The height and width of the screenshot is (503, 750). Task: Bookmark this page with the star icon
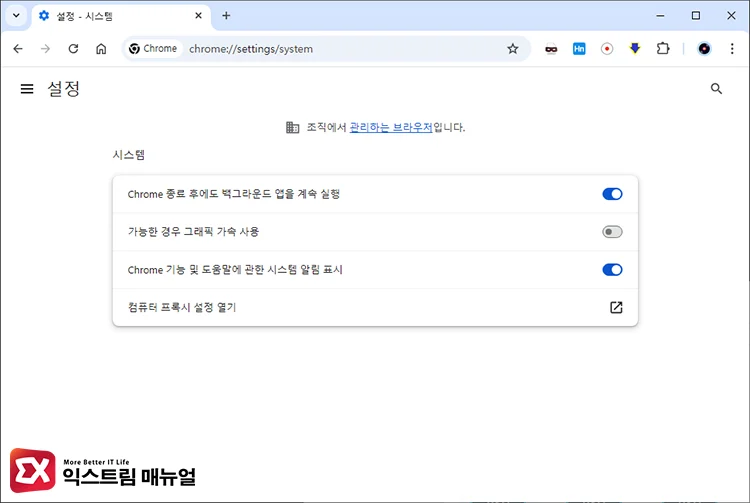[x=513, y=49]
